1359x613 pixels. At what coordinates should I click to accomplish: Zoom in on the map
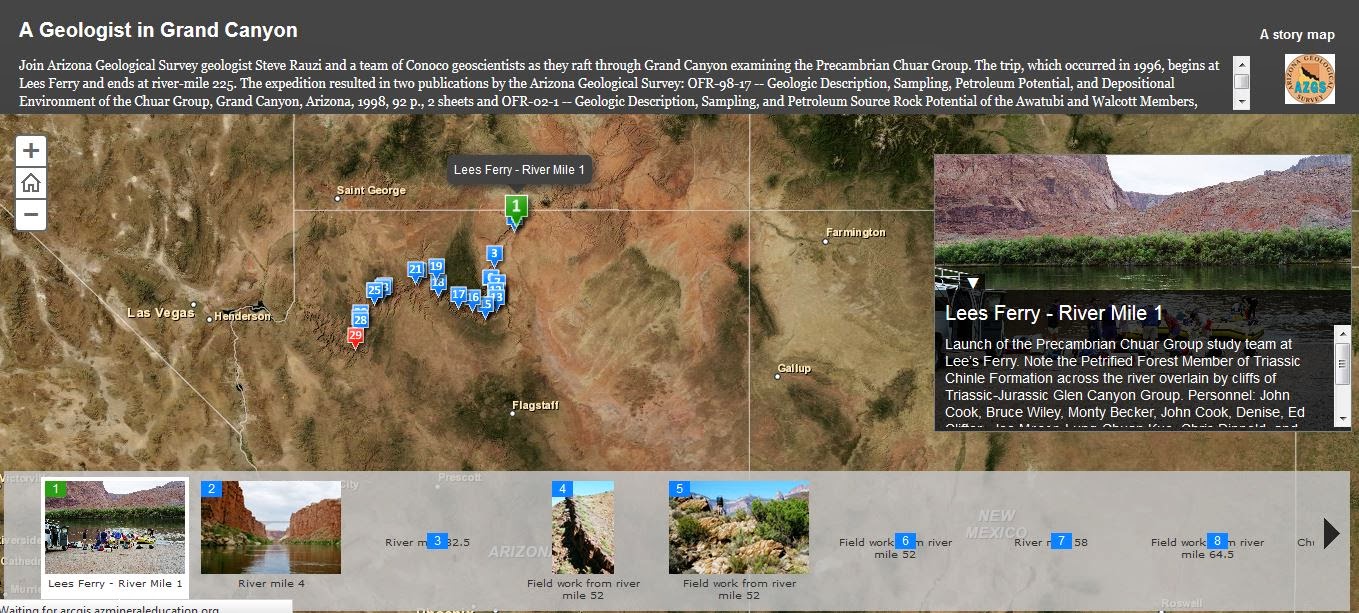point(31,150)
